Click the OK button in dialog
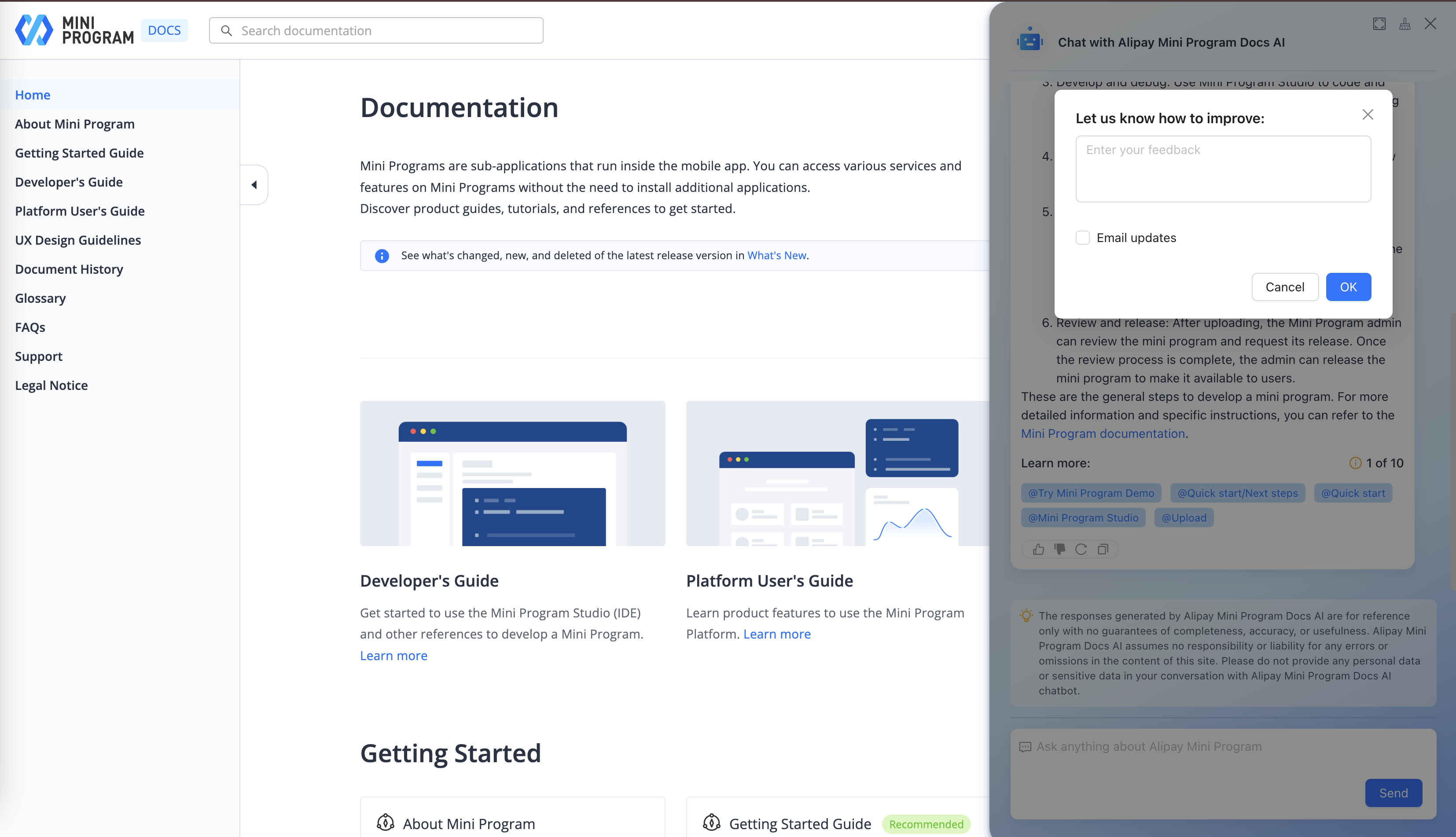The height and width of the screenshot is (837, 1456). (x=1348, y=287)
